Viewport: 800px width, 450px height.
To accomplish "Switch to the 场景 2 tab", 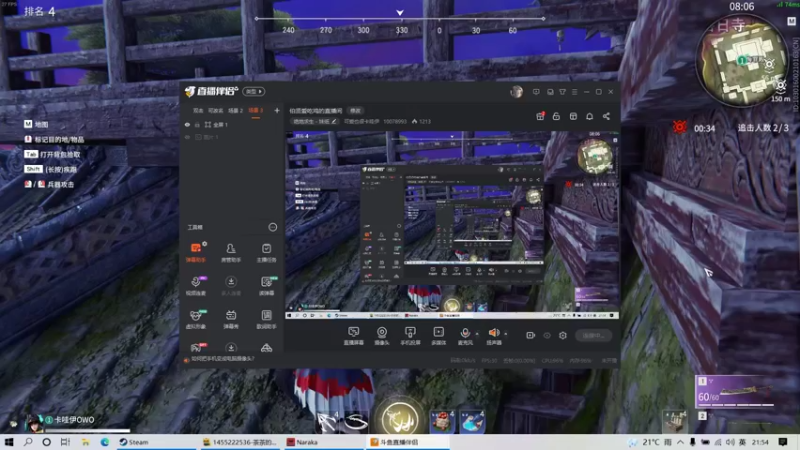I will point(235,111).
